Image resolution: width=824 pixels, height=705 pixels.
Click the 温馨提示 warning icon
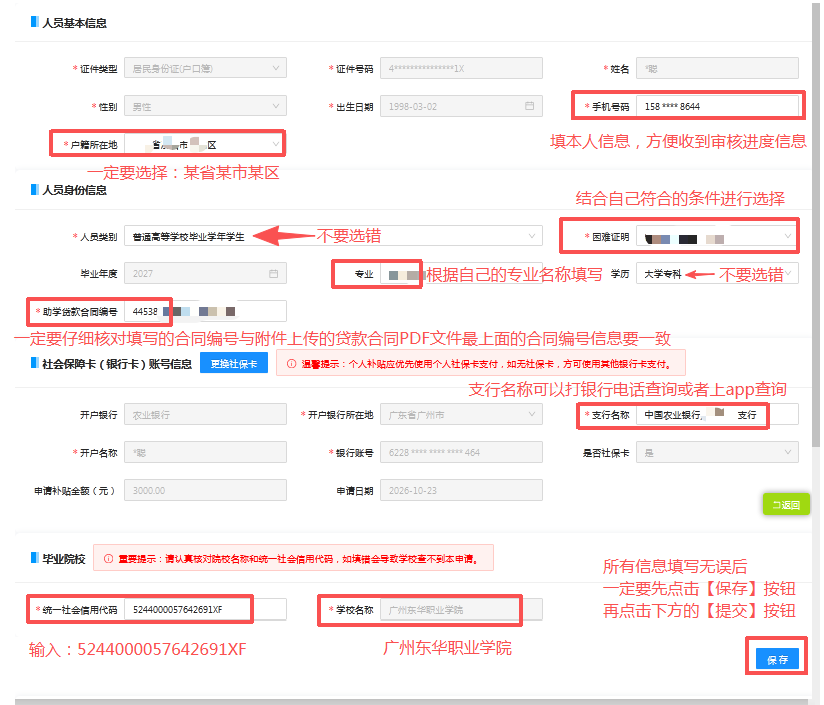pyautogui.click(x=291, y=364)
